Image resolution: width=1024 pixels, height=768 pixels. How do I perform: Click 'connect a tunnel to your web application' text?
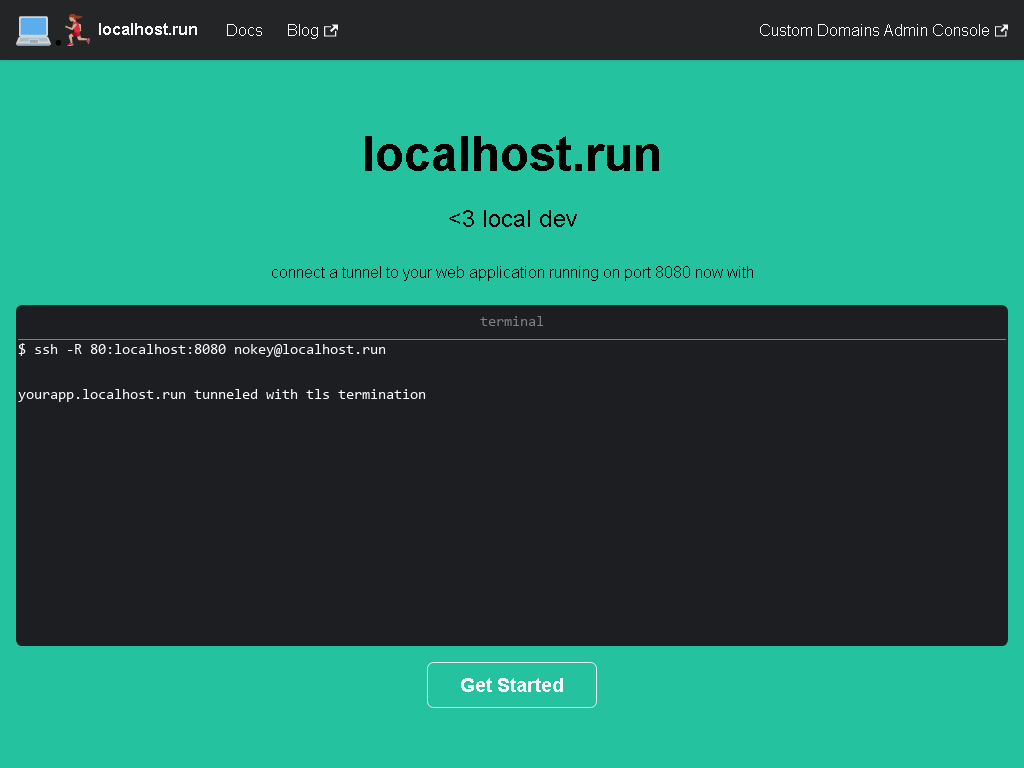pos(513,272)
